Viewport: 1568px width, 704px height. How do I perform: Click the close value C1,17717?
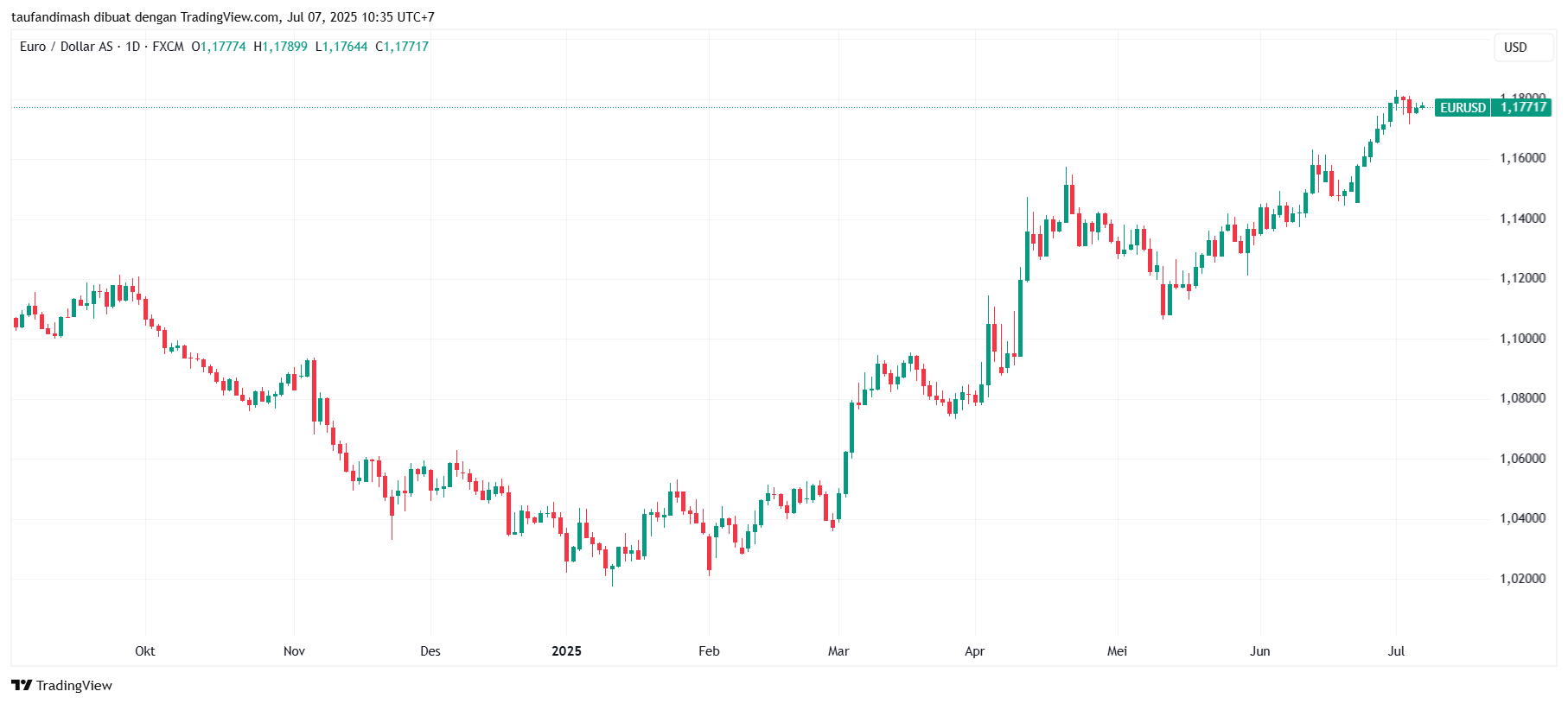coord(402,47)
